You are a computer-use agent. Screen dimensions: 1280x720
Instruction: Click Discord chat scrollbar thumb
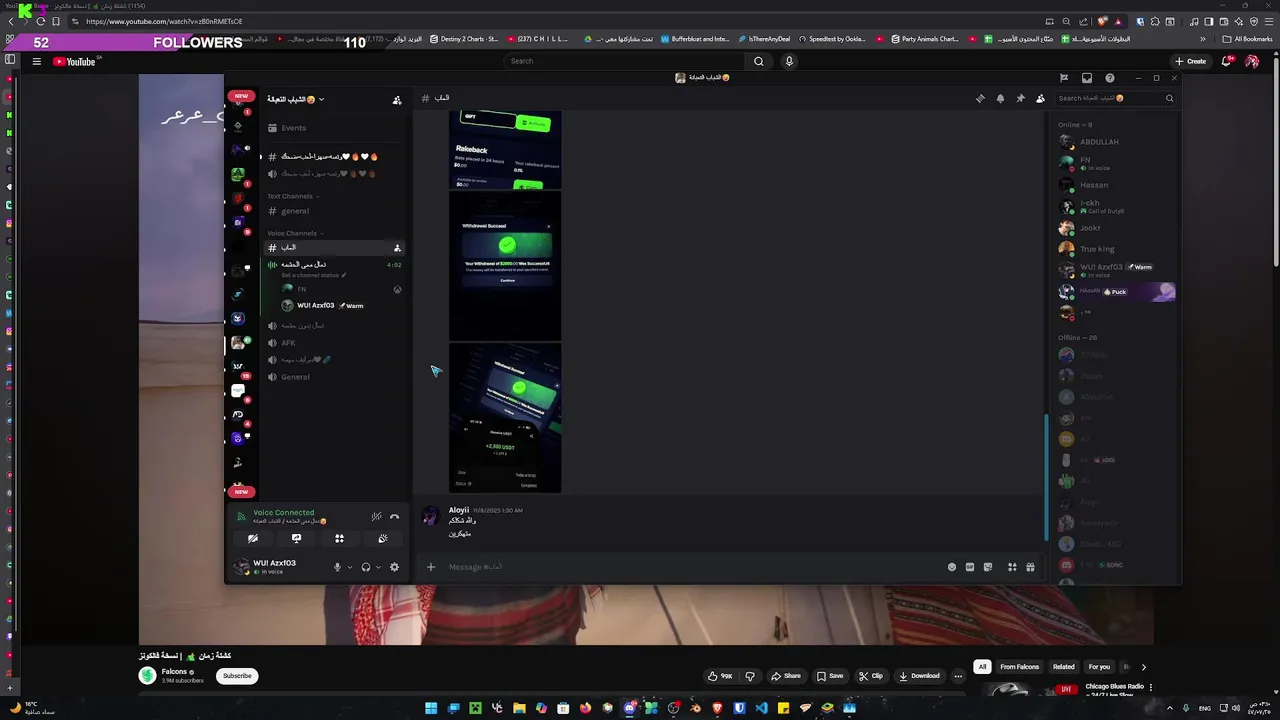click(x=1048, y=478)
